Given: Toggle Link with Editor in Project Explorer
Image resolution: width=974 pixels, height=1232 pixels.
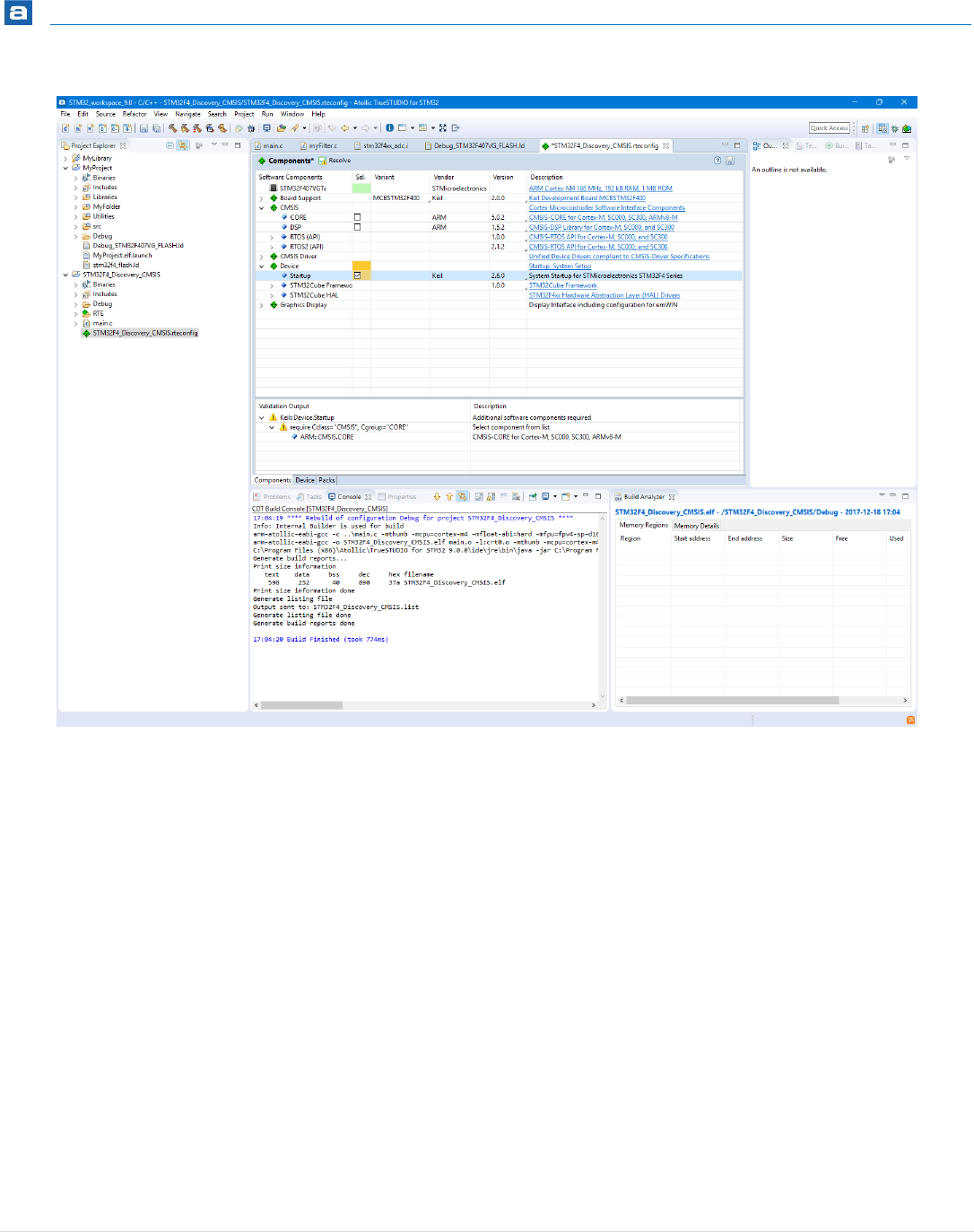Looking at the screenshot, I should (183, 145).
